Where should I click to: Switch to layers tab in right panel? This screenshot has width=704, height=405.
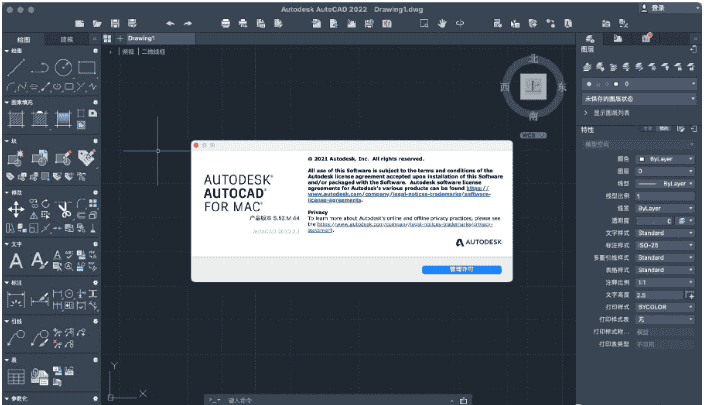(590, 39)
